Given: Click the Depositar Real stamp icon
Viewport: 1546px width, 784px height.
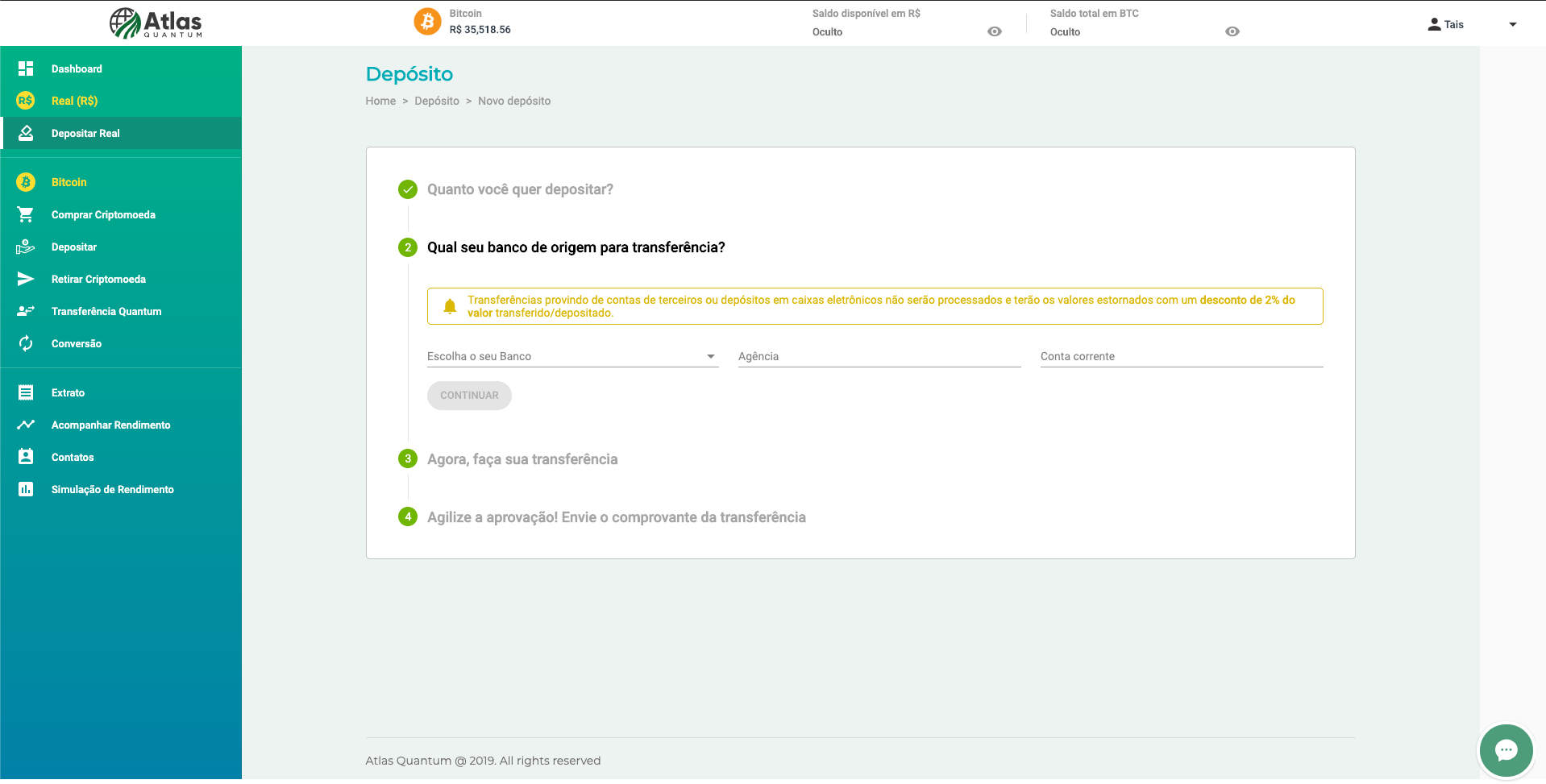Looking at the screenshot, I should pos(26,133).
